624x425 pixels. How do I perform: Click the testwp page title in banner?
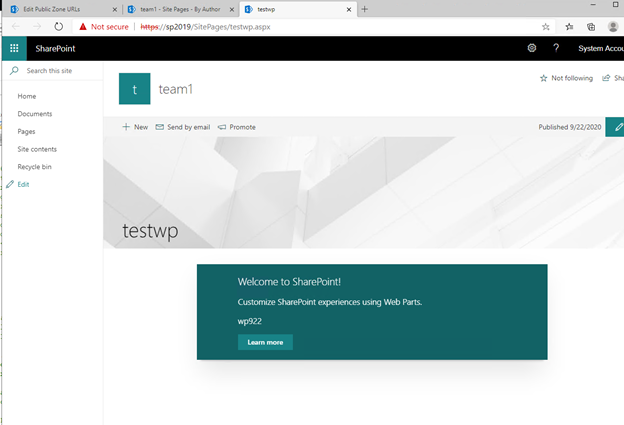click(150, 231)
